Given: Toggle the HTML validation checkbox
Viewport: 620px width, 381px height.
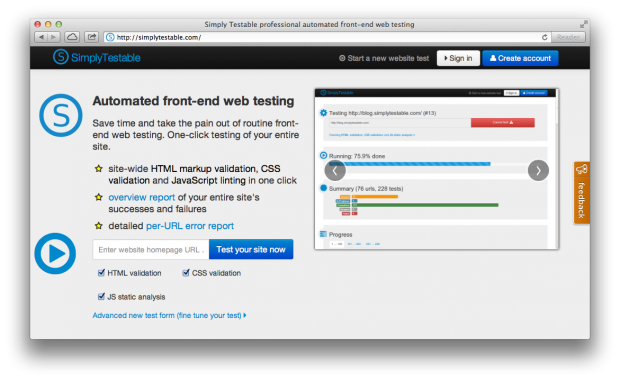Looking at the screenshot, I should click(101, 273).
